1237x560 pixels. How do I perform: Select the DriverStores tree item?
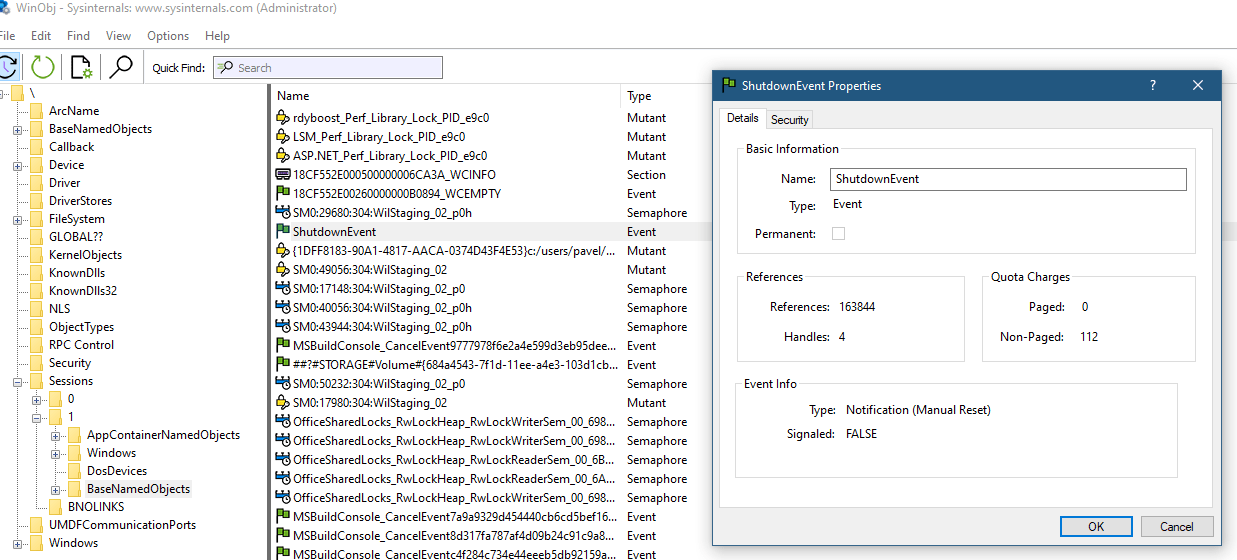point(81,201)
